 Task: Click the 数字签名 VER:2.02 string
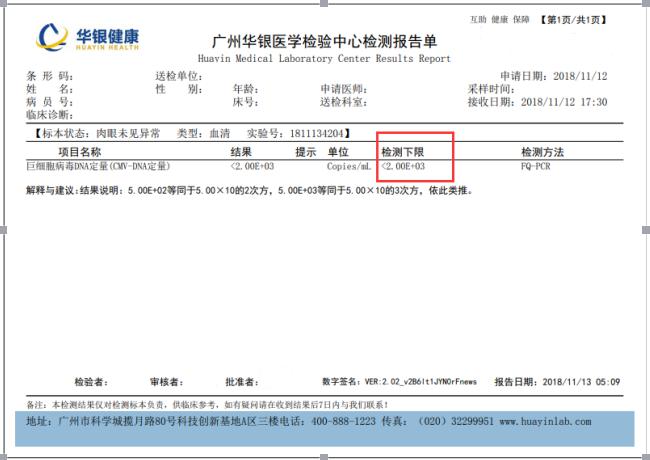400,382
